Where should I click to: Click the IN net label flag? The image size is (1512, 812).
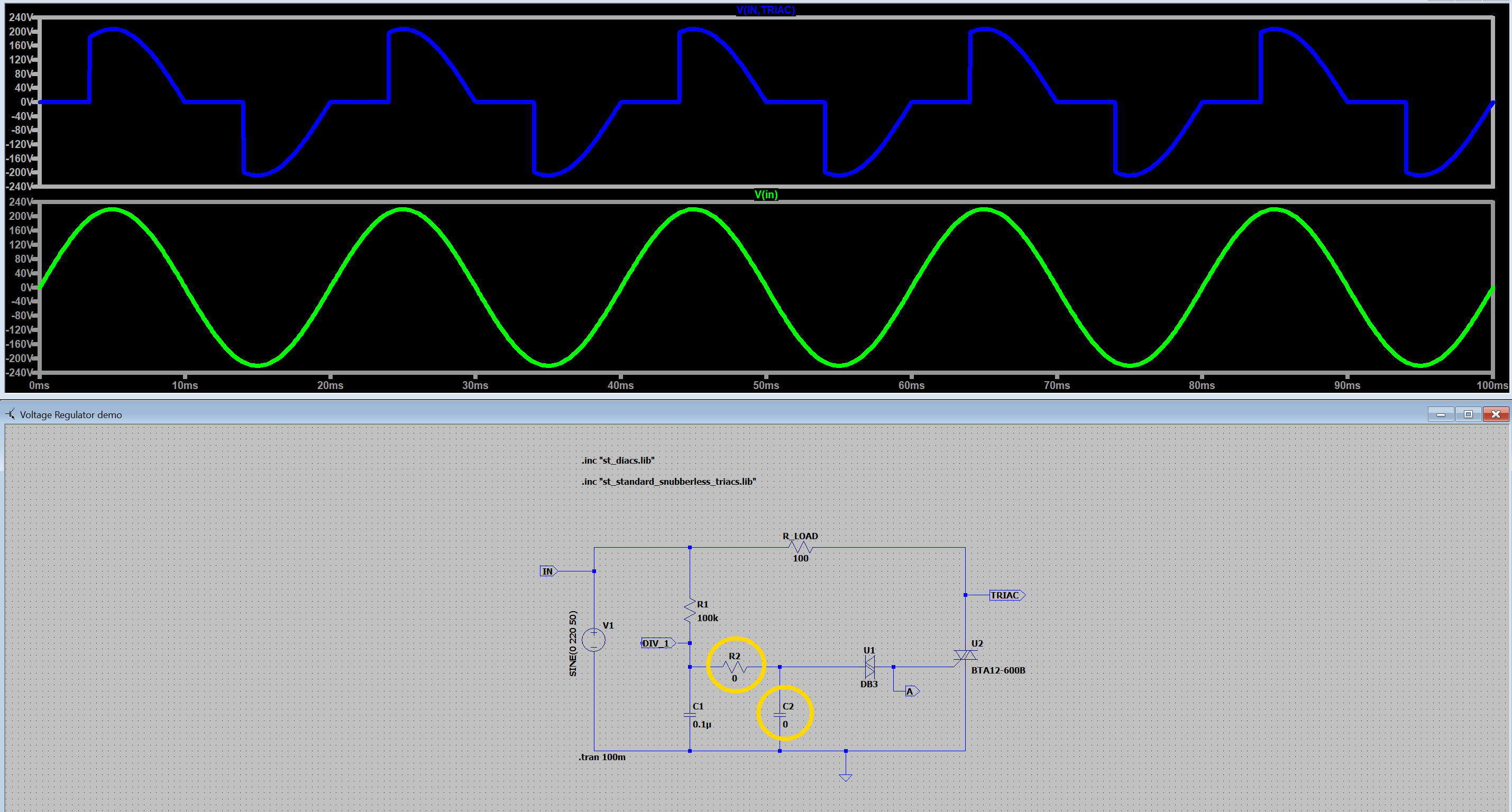(549, 571)
